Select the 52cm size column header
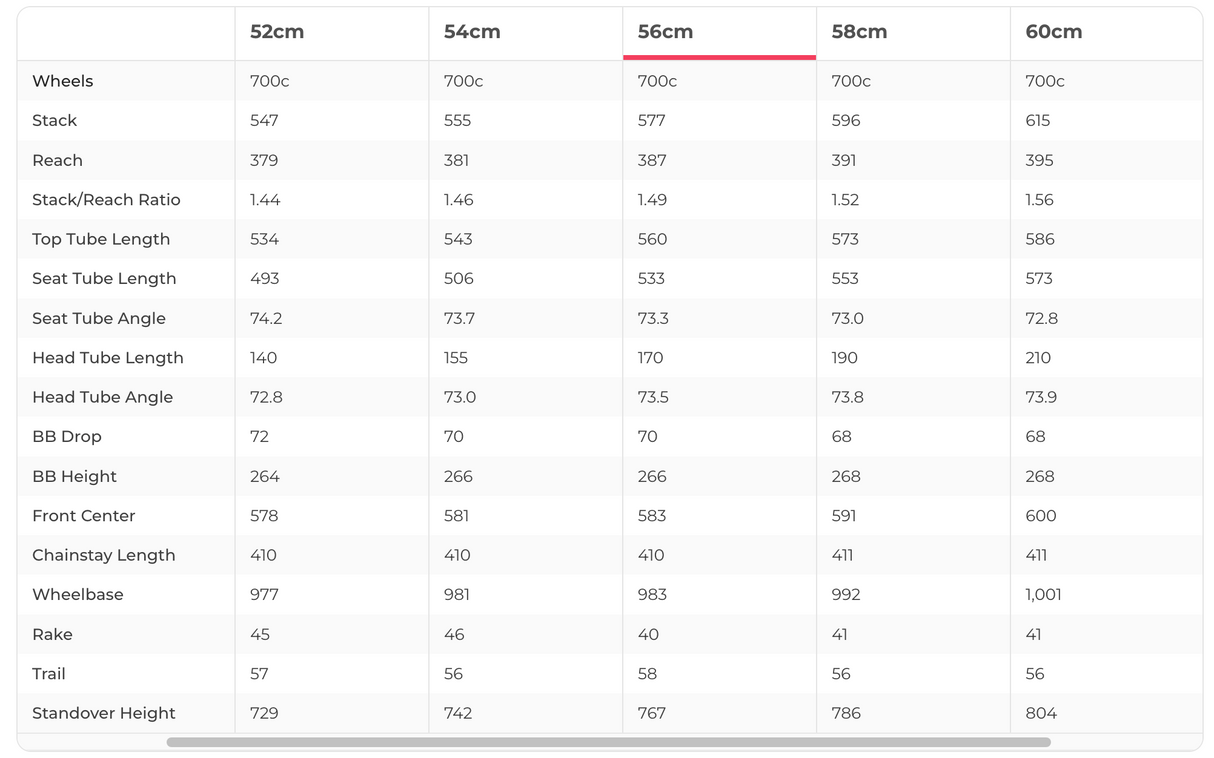1214x758 pixels. (x=277, y=32)
